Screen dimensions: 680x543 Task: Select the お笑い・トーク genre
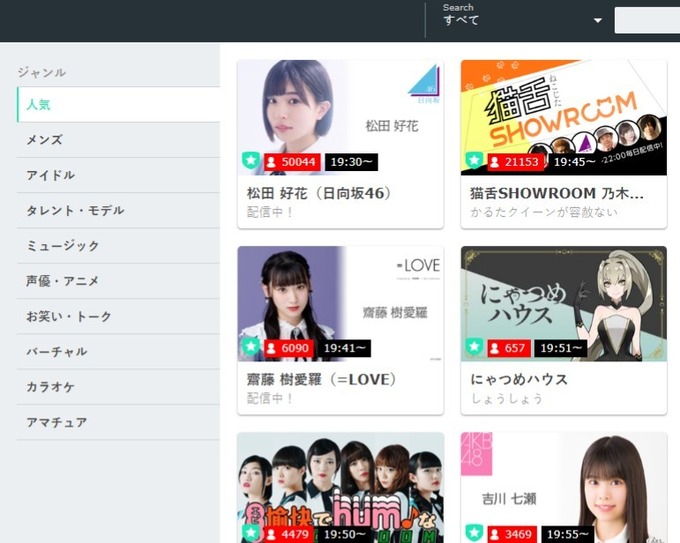[118, 317]
